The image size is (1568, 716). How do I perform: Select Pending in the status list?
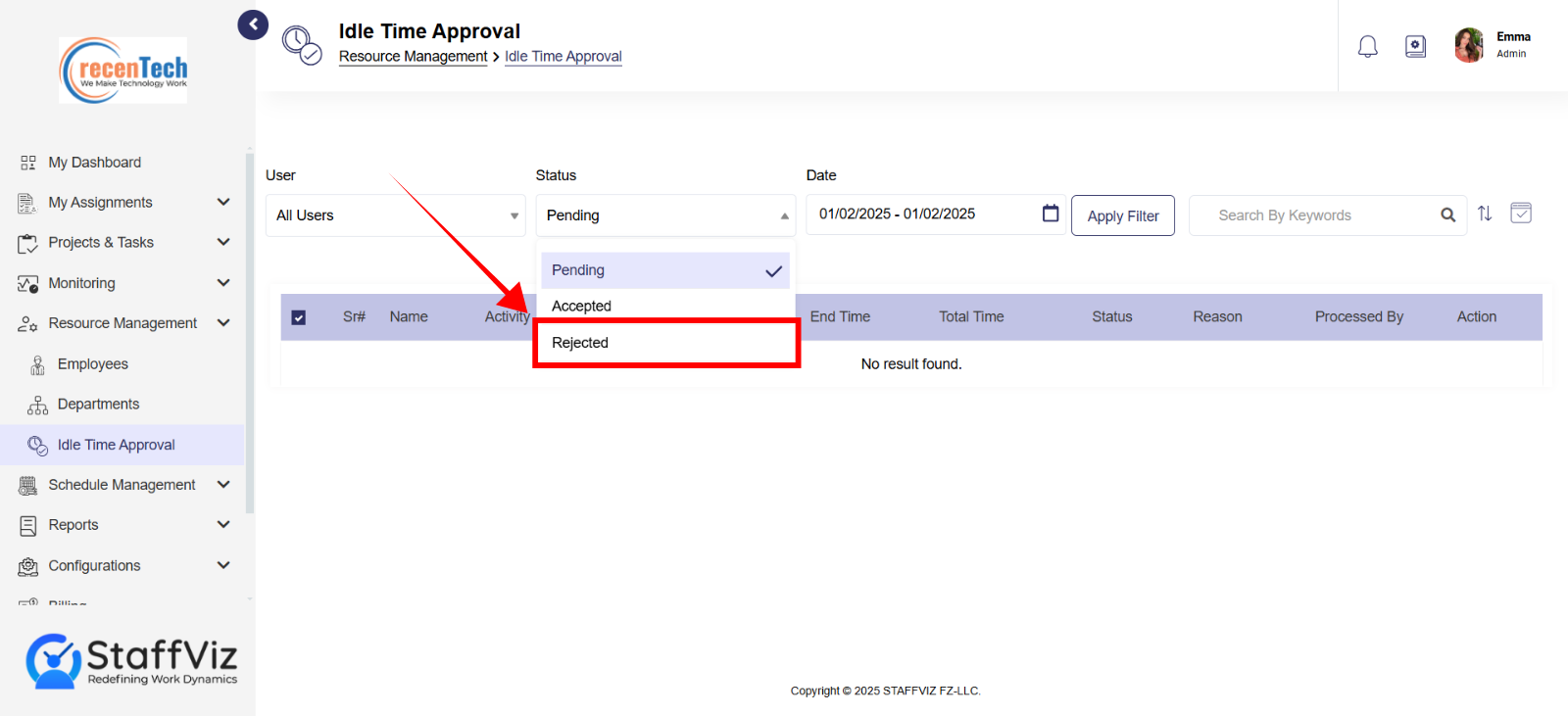[x=665, y=270]
